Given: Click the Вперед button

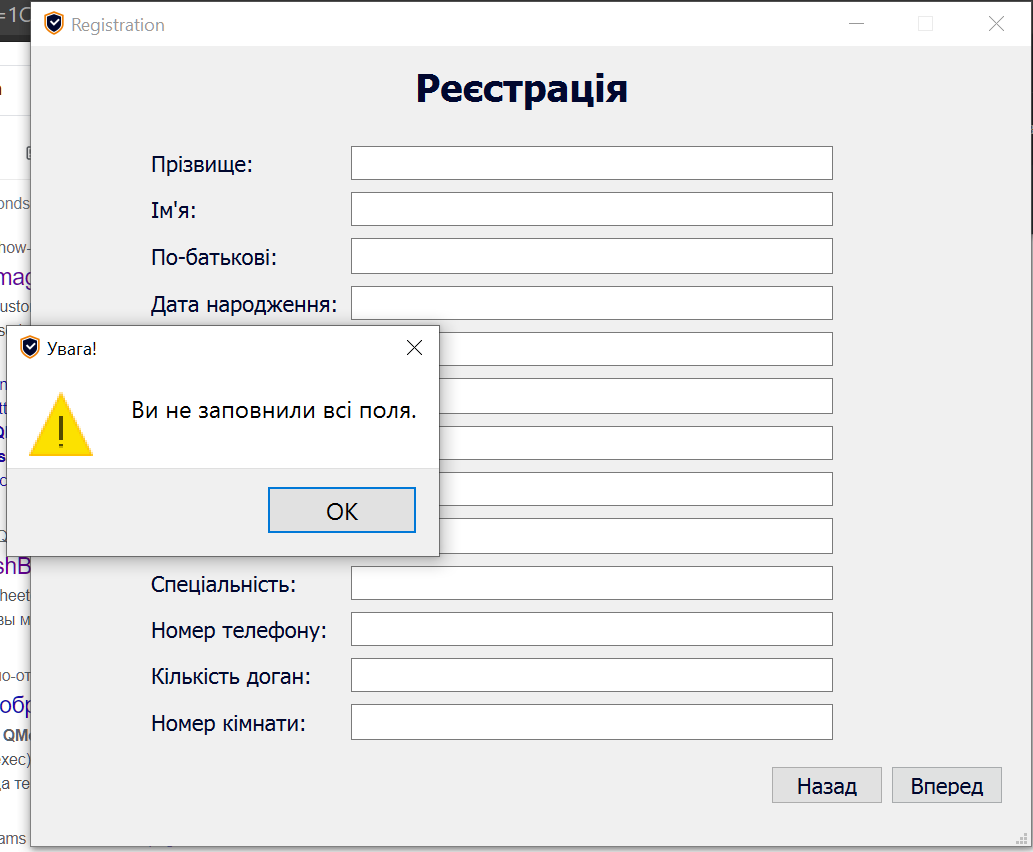Looking at the screenshot, I should 947,785.
